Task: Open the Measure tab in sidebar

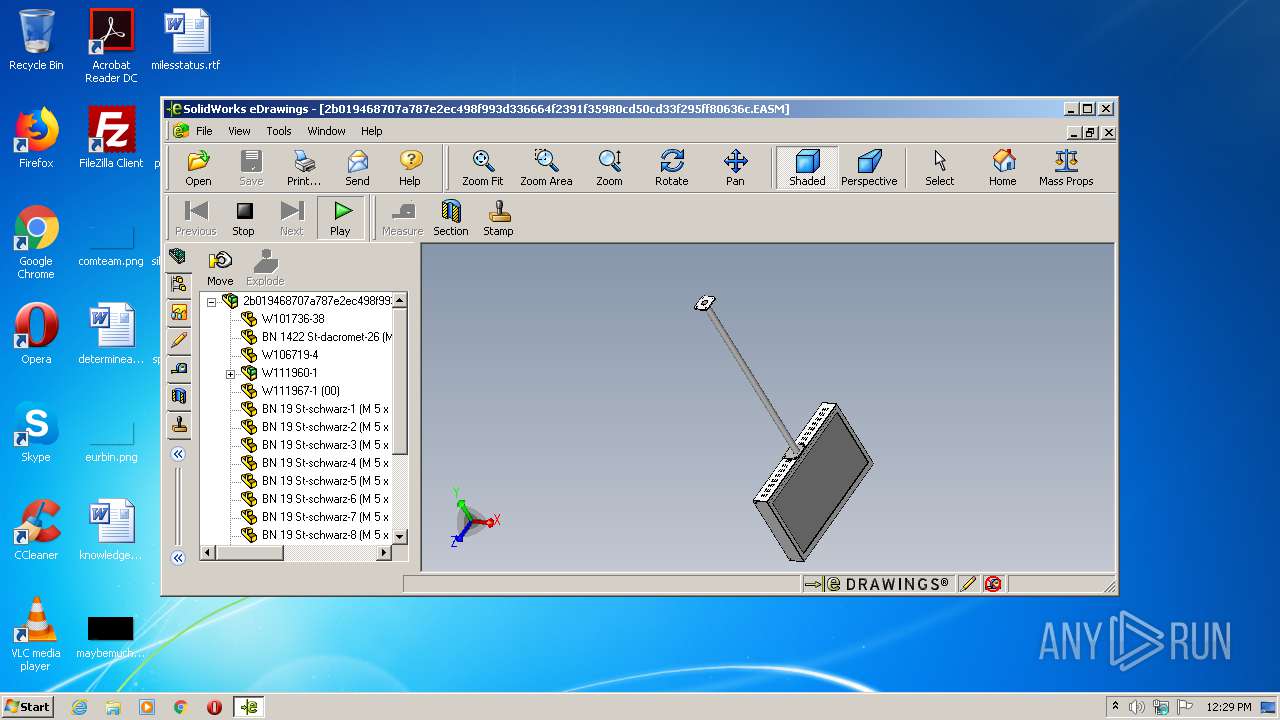Action: pyautogui.click(x=179, y=368)
